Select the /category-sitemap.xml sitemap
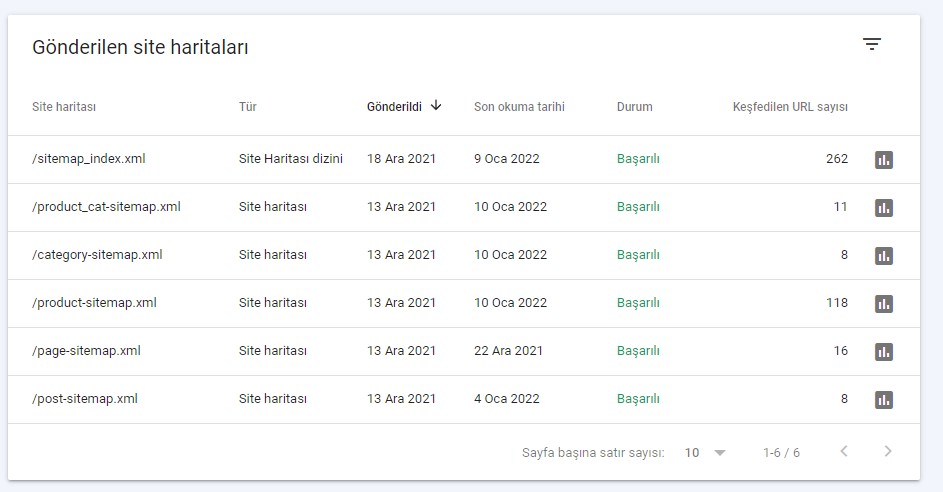 pos(97,255)
